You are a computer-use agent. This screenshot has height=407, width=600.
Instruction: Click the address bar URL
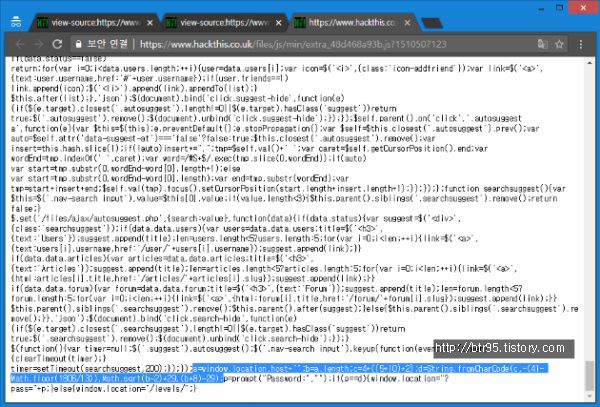click(293, 44)
